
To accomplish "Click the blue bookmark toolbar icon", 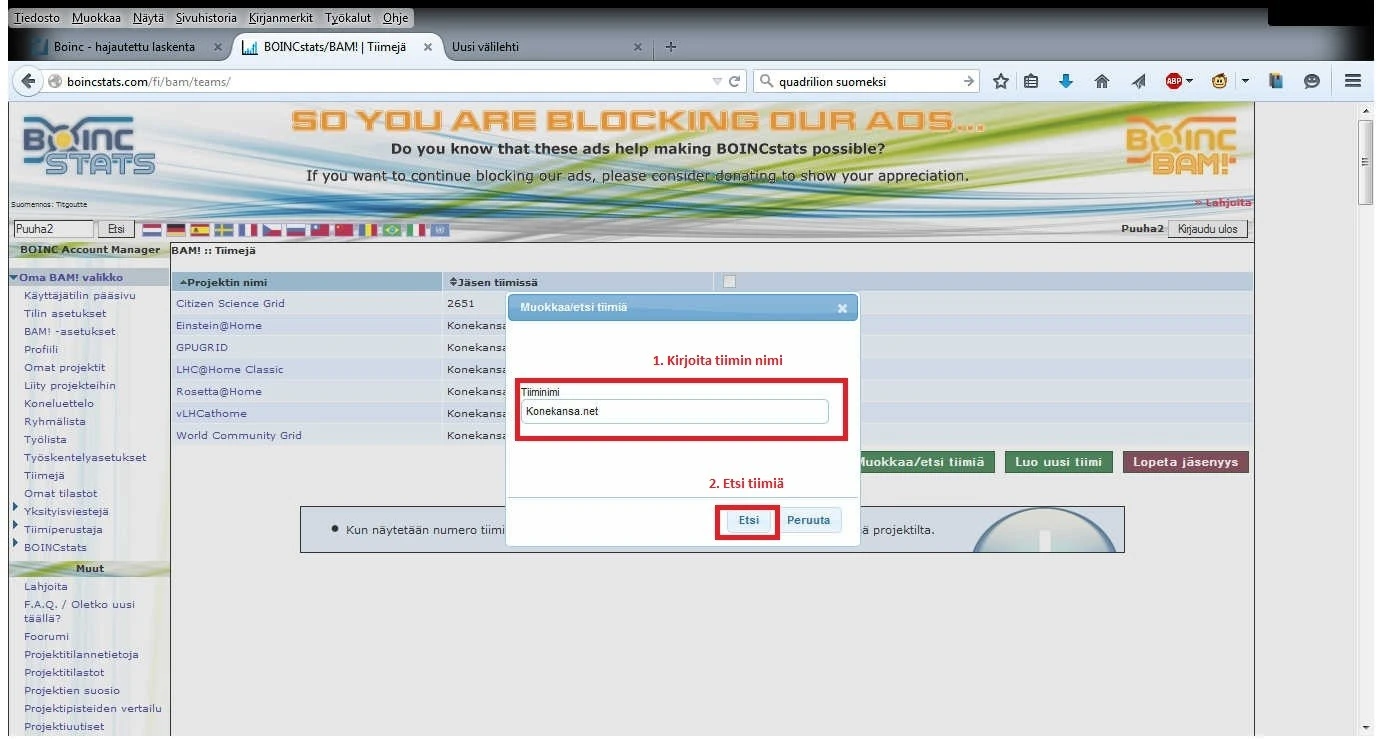I will [x=1276, y=82].
